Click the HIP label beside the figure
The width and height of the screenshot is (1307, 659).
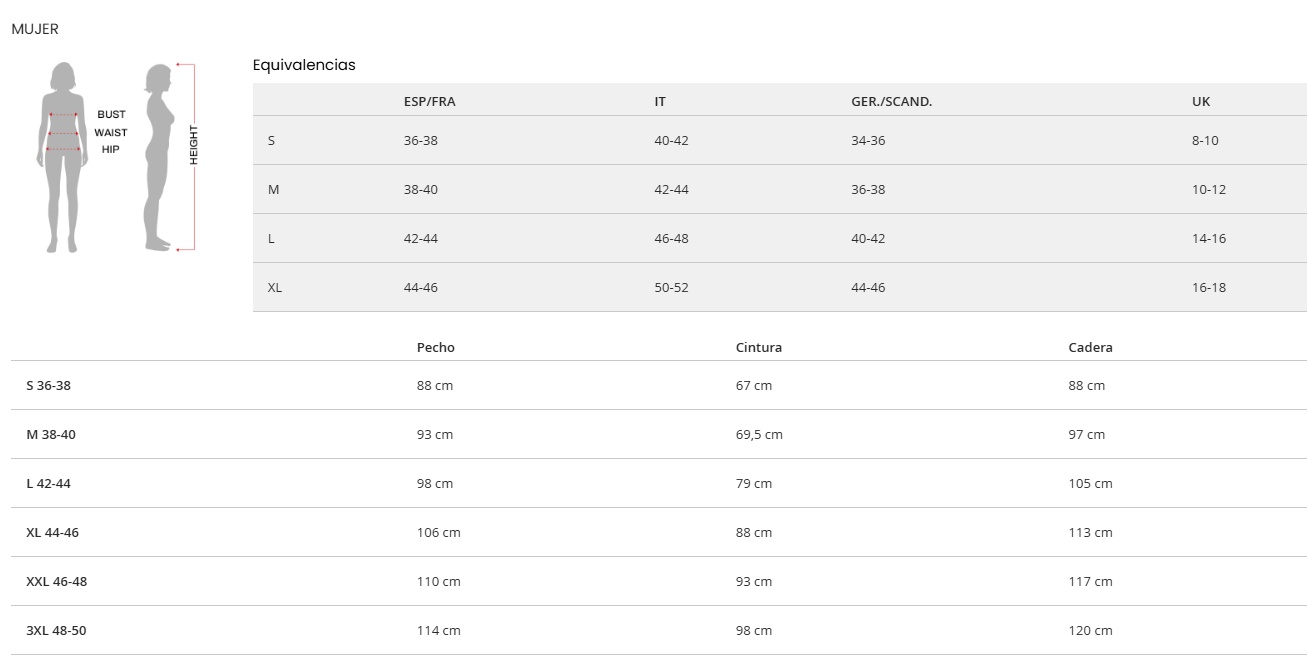click(x=110, y=149)
